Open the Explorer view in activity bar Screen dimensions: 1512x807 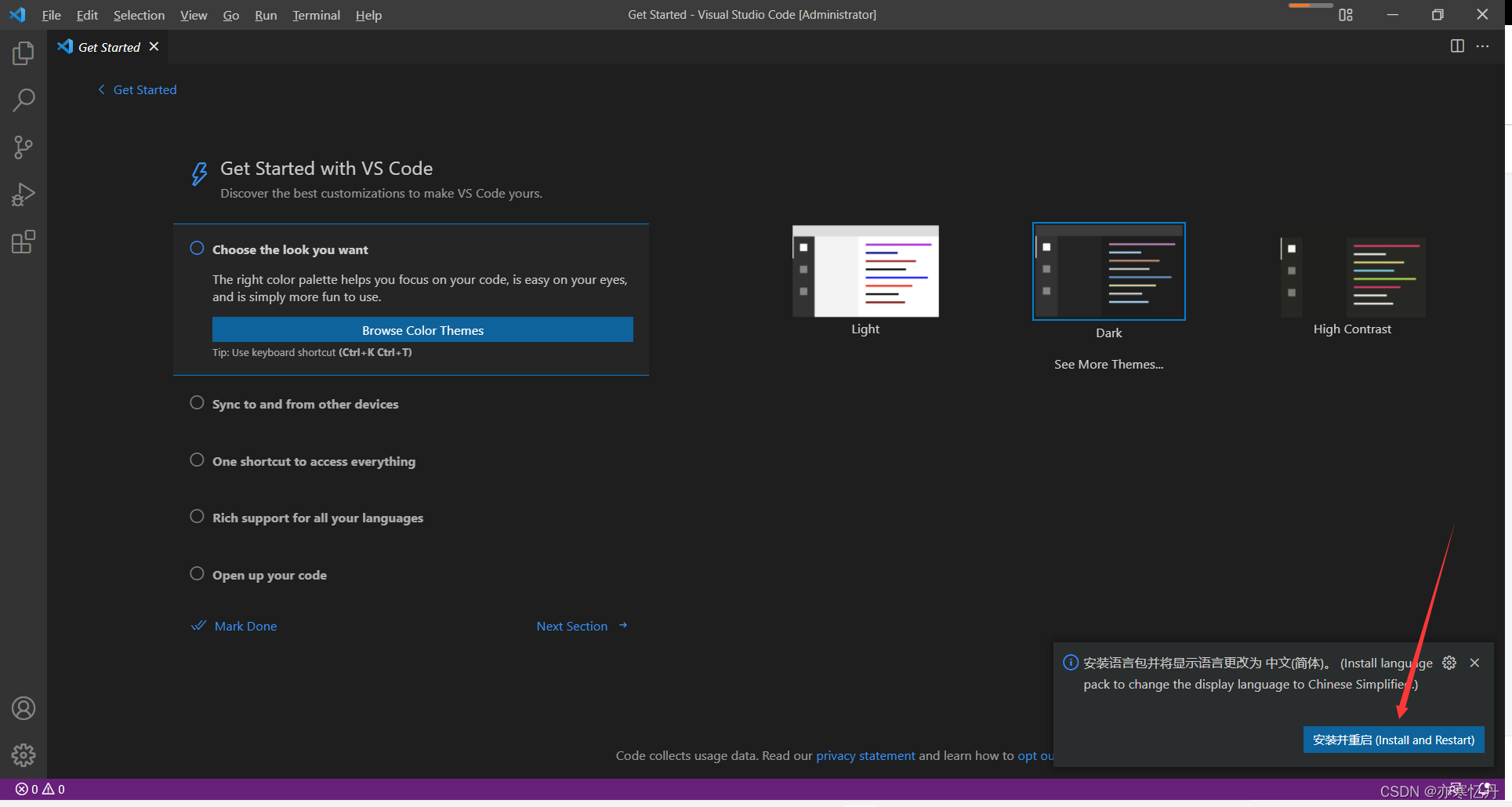[24, 53]
